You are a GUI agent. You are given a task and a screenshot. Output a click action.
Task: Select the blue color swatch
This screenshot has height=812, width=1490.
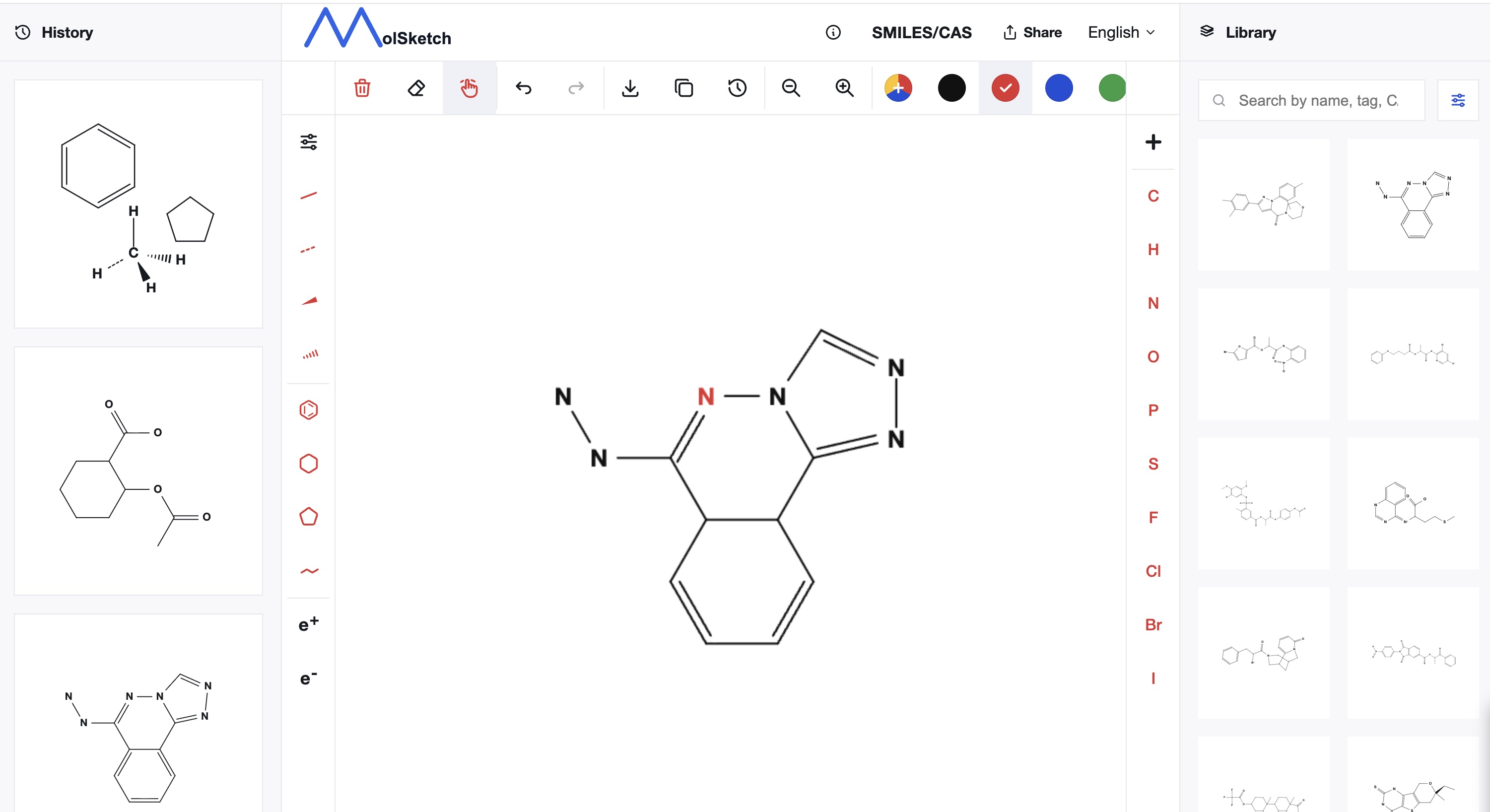coord(1059,88)
